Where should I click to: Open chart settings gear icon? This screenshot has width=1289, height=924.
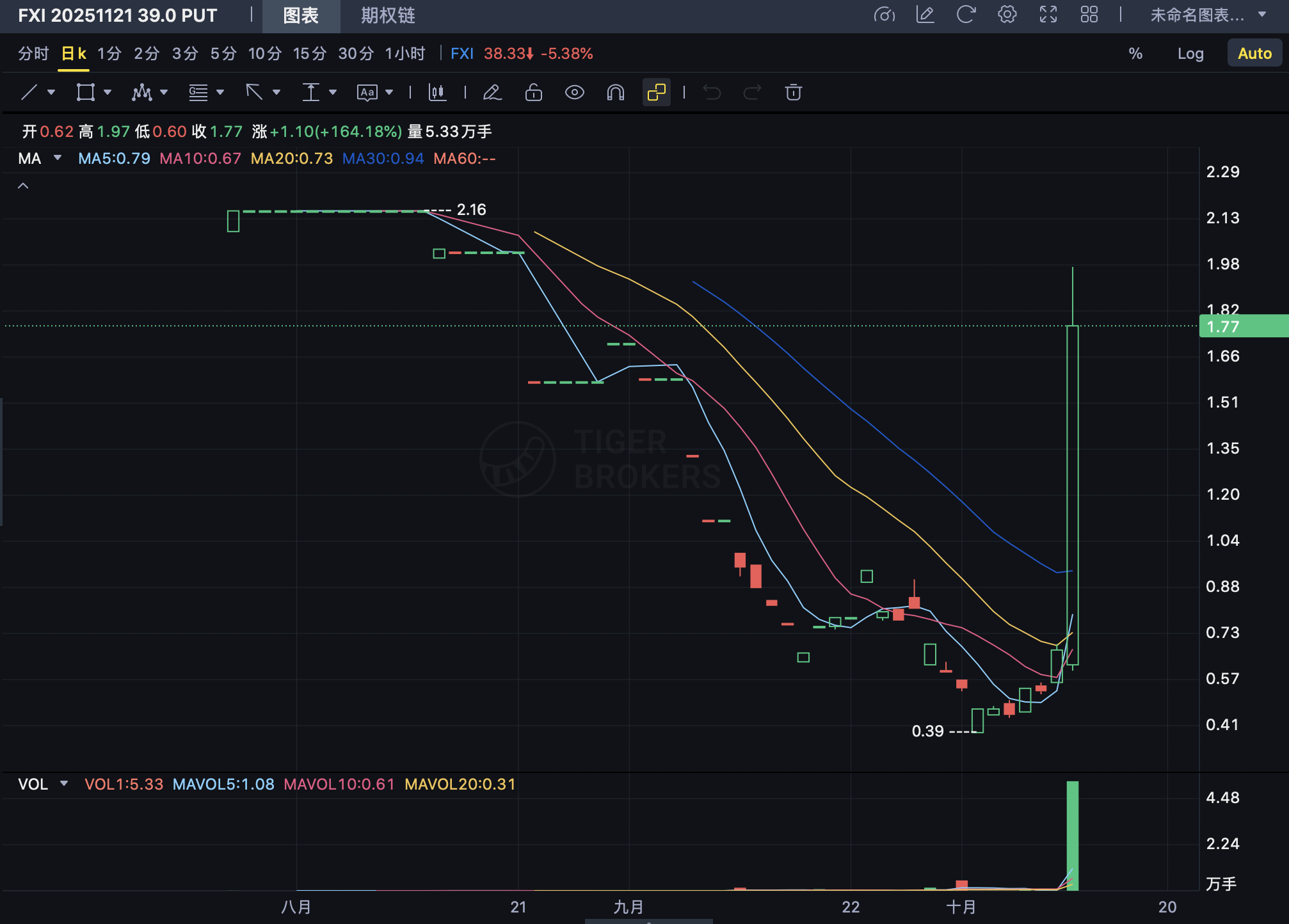coord(1007,15)
